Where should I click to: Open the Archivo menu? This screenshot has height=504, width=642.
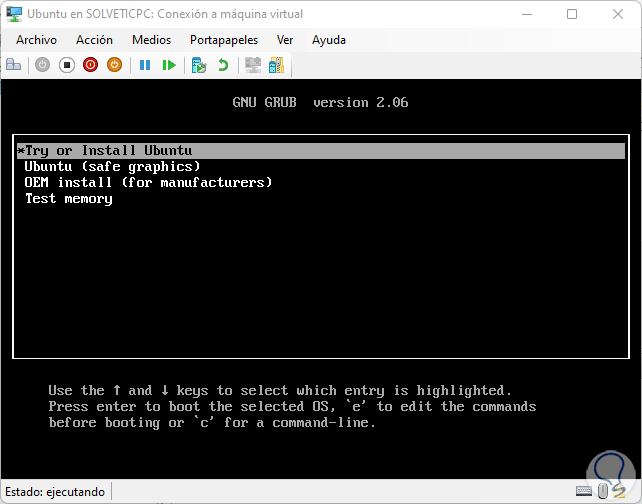coord(36,40)
